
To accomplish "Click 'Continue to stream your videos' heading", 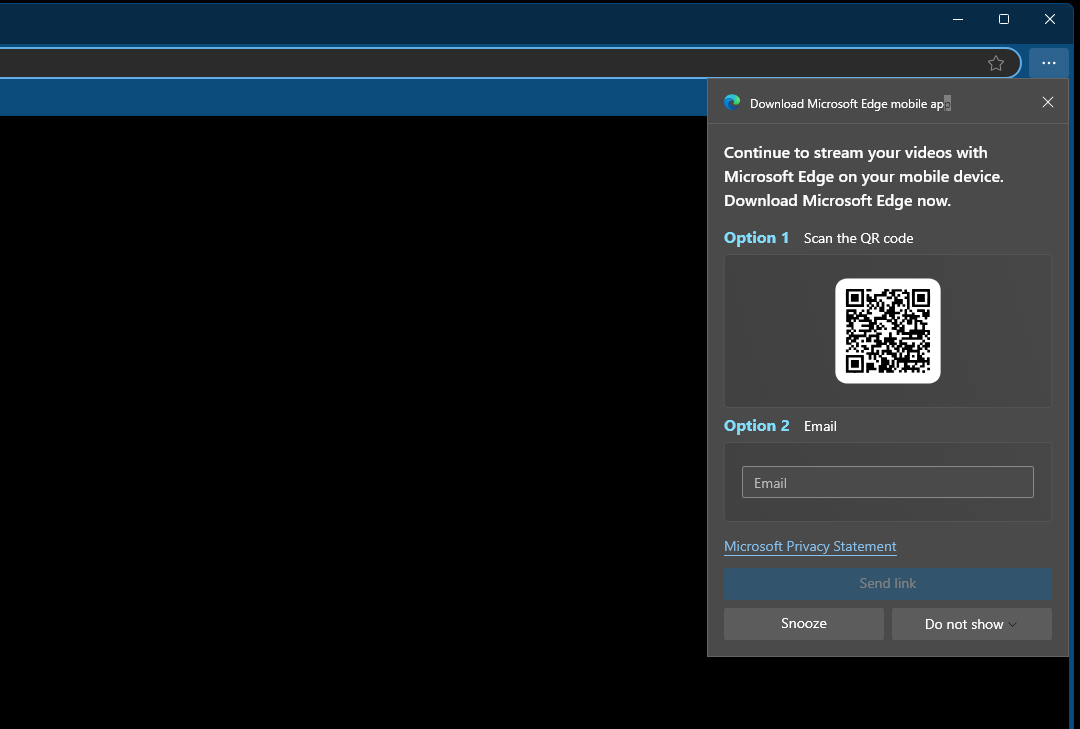I will [864, 176].
